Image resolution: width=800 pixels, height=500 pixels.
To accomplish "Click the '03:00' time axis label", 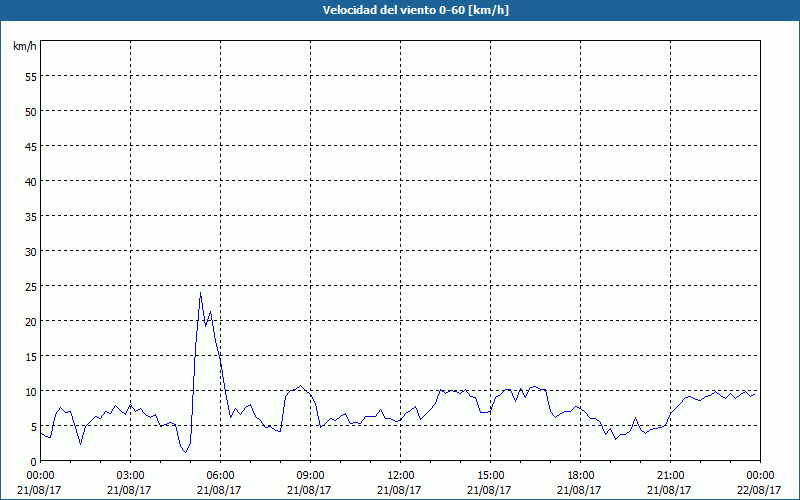I will pos(131,476).
